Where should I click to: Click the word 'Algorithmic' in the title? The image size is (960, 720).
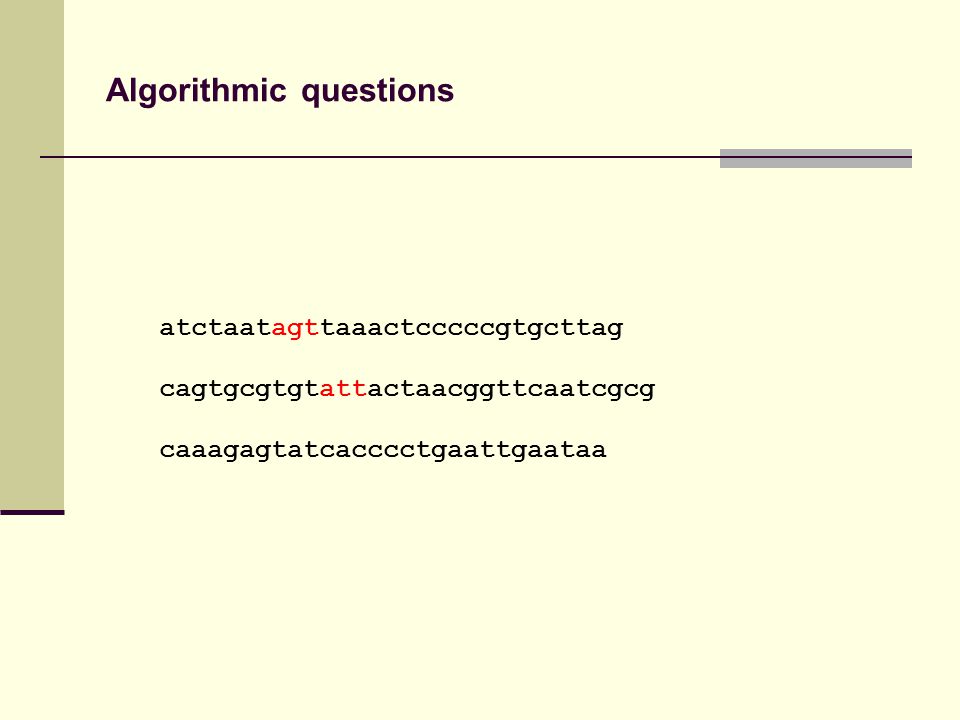pyautogui.click(x=196, y=91)
